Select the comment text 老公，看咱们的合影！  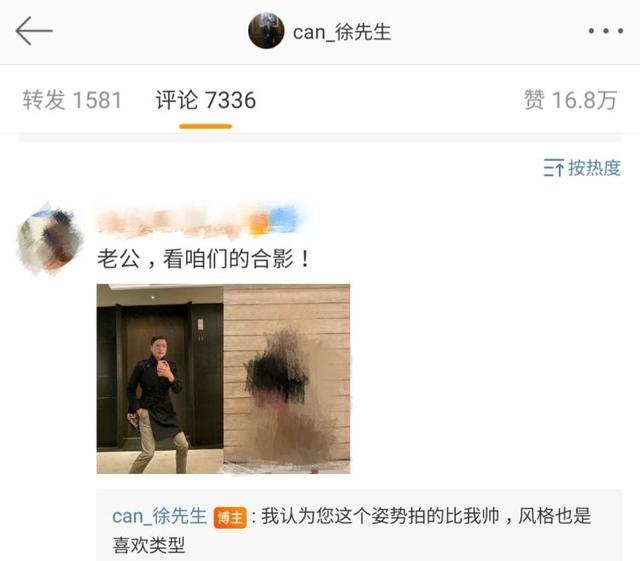point(204,259)
